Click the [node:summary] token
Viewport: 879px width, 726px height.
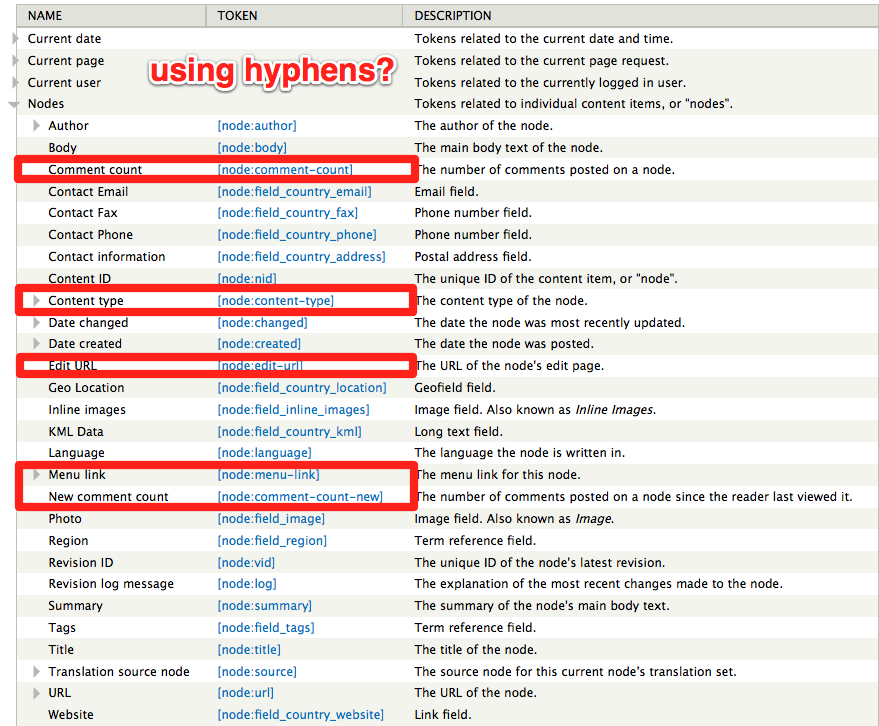click(265, 605)
